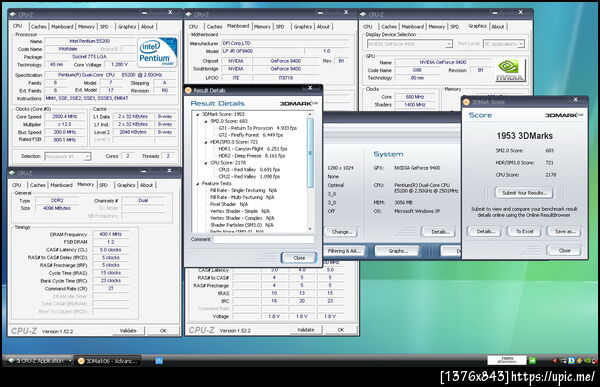Click the orange icon in Result Details title bar
600x387 pixels.
[188, 90]
